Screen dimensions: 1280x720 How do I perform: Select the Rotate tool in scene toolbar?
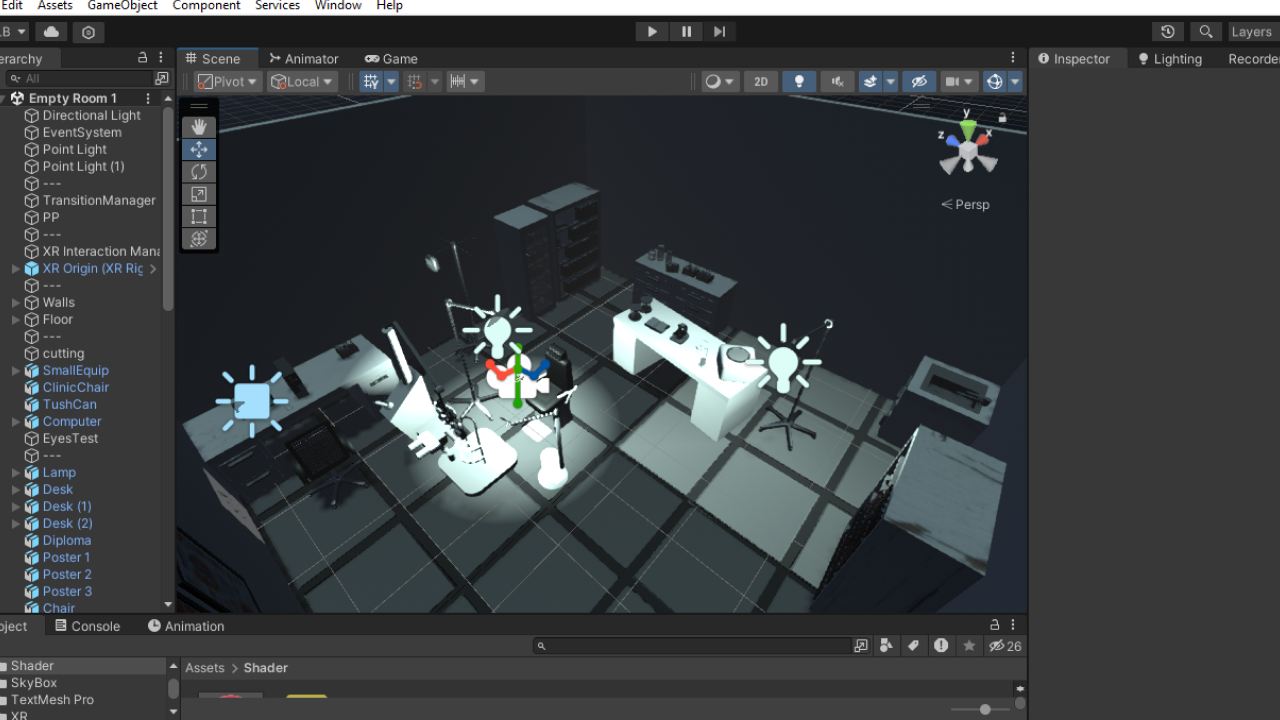199,172
